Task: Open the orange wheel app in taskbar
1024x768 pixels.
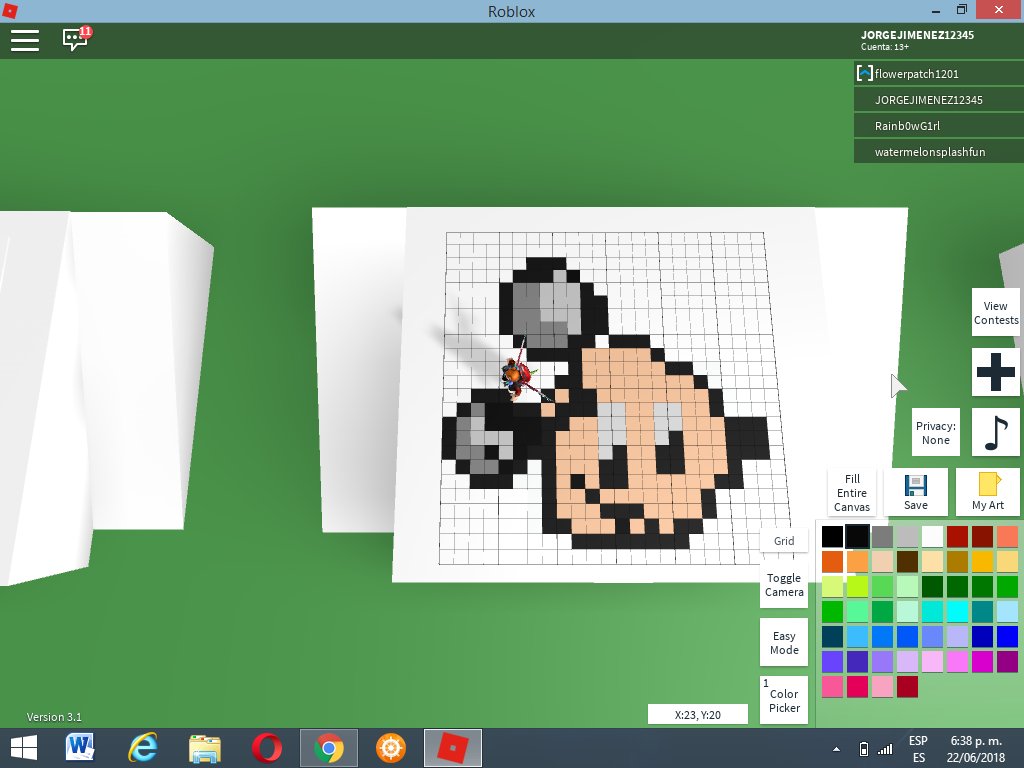Action: [x=391, y=748]
